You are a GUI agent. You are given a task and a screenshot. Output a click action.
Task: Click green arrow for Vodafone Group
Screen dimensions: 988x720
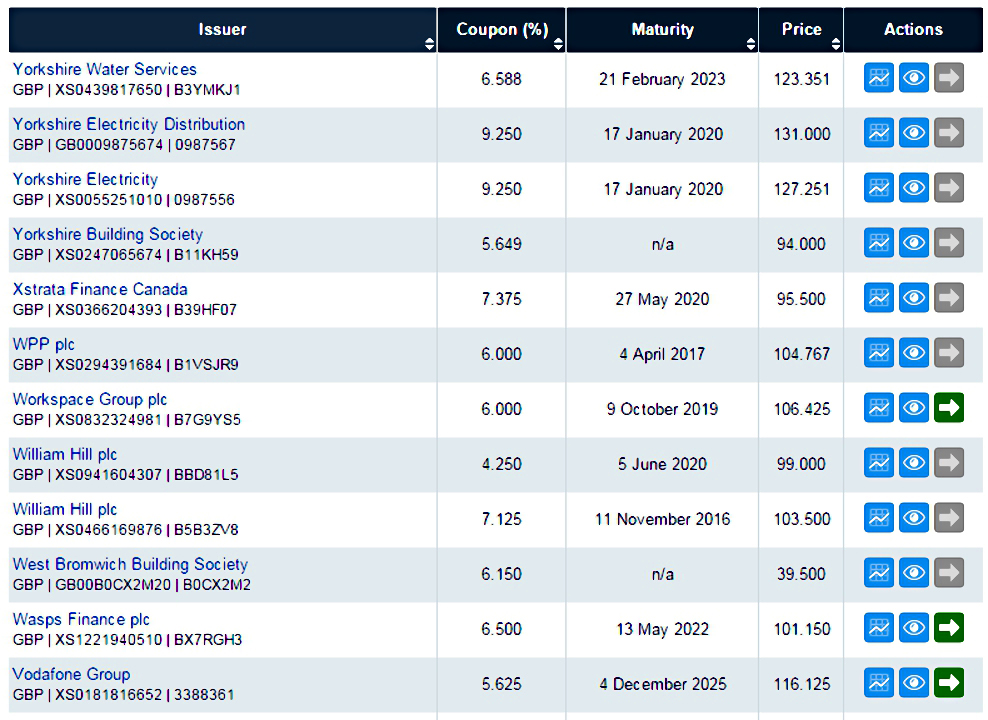tap(949, 683)
